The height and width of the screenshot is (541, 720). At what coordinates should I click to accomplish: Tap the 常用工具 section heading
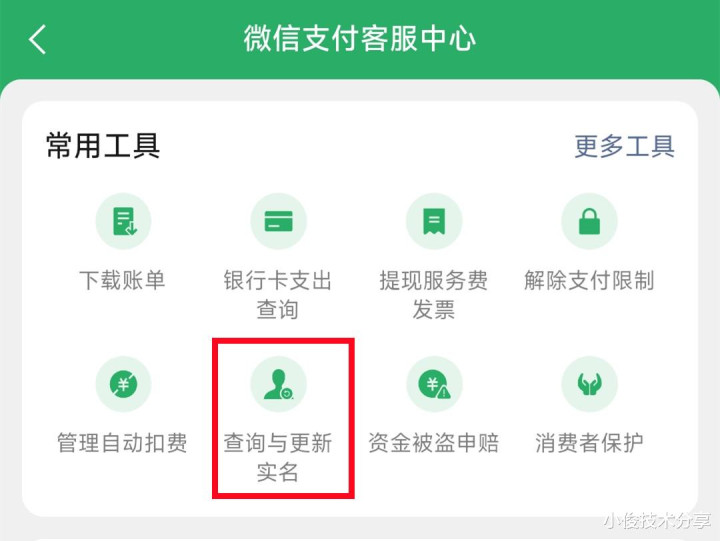pyautogui.click(x=103, y=146)
